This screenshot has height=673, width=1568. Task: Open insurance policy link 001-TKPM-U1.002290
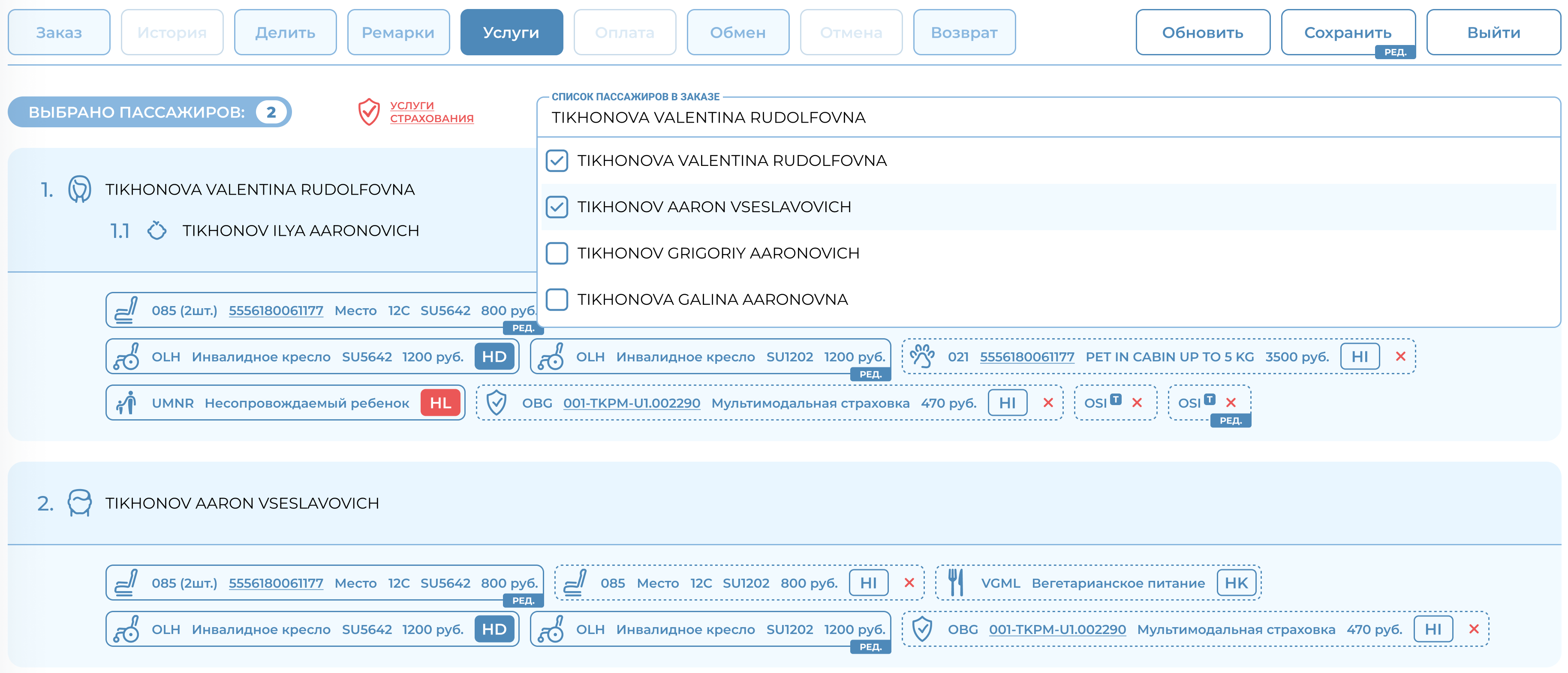pos(631,403)
